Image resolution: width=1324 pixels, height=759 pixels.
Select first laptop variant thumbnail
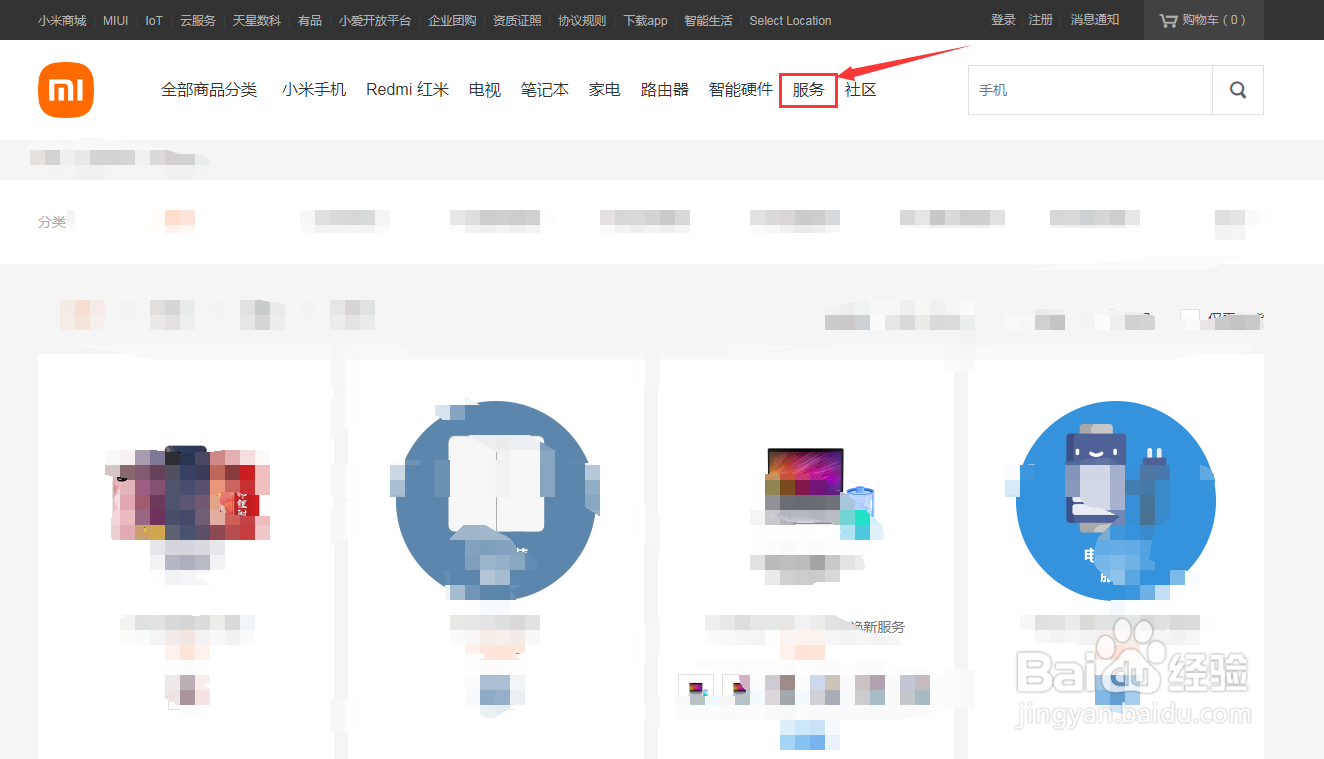696,690
